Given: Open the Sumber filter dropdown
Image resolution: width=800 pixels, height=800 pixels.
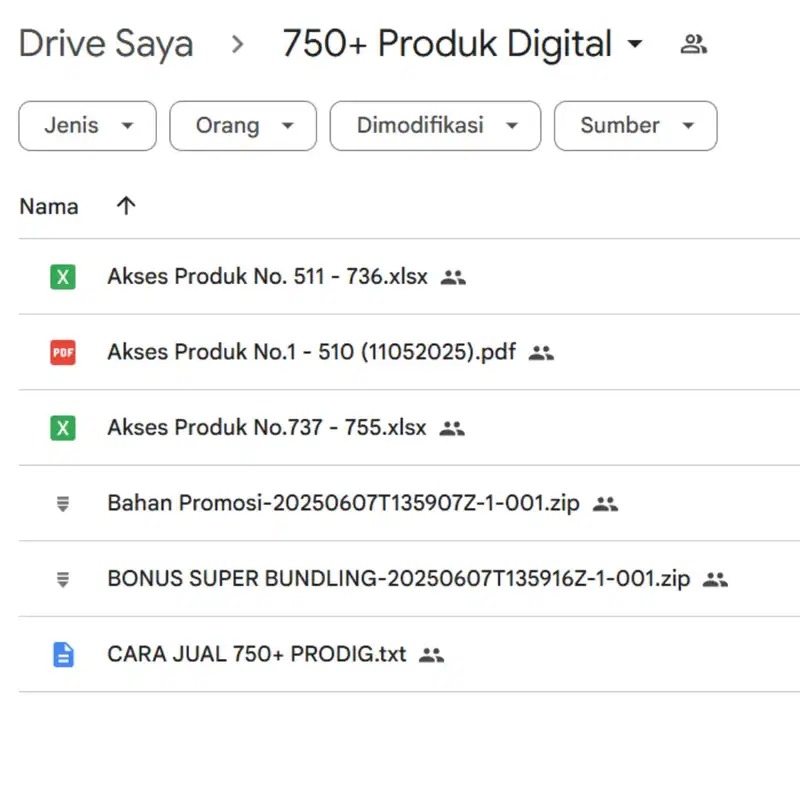Looking at the screenshot, I should 635,126.
